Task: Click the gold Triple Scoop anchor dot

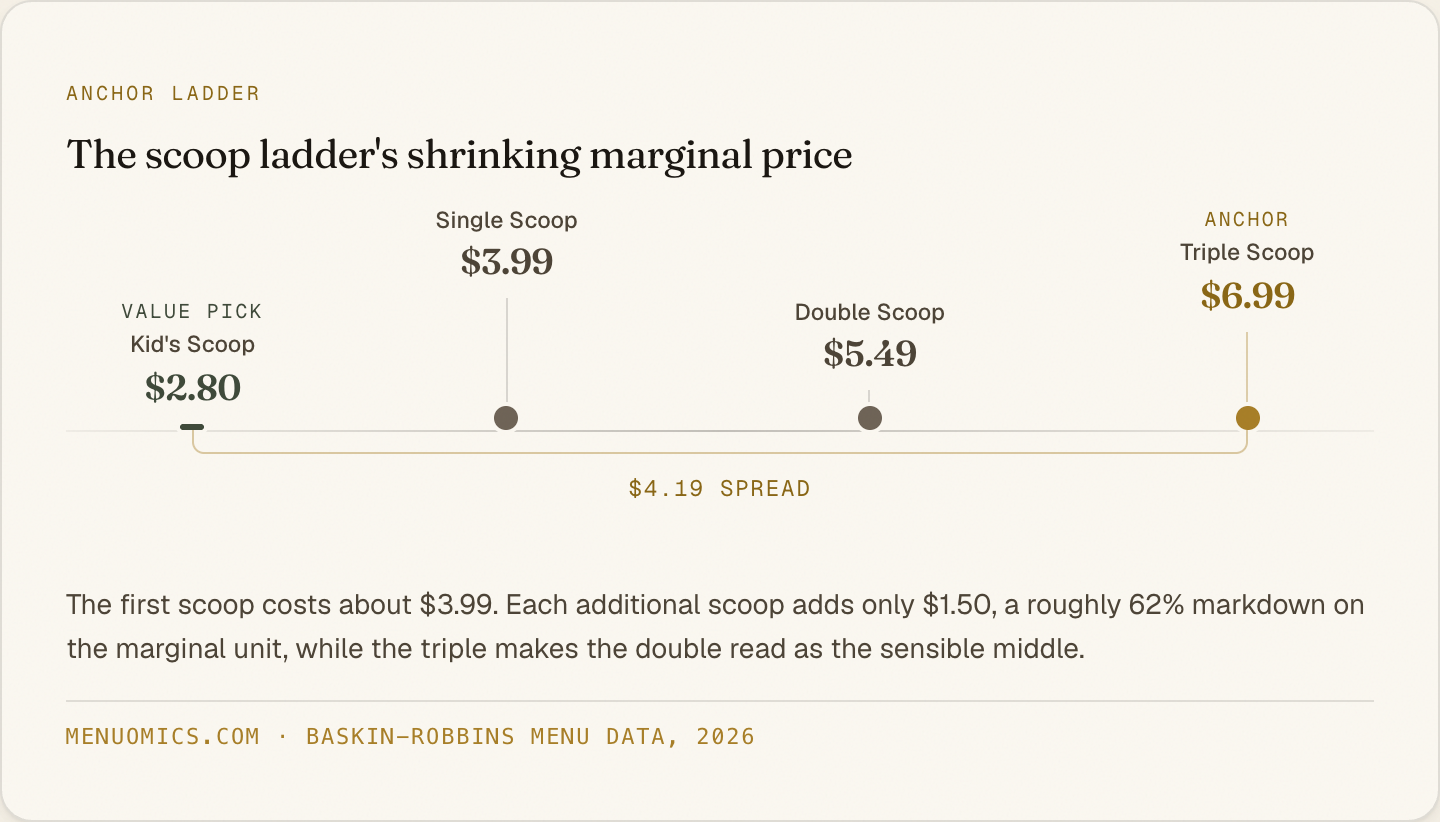Action: tap(1247, 418)
